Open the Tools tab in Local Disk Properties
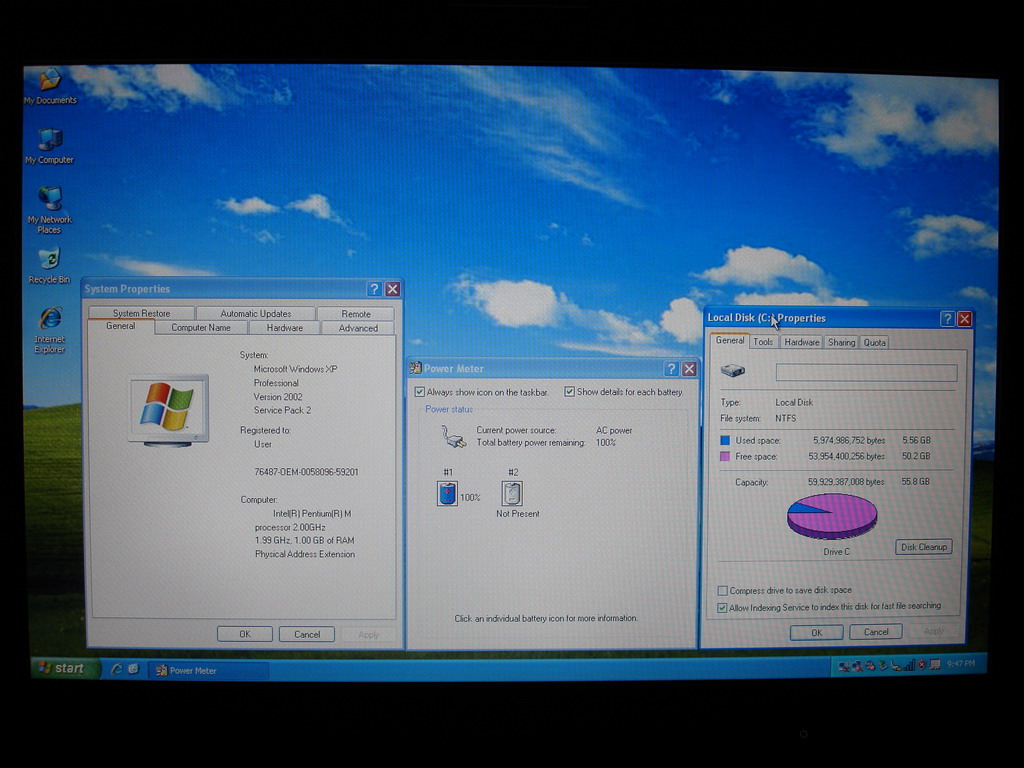The image size is (1024, 768). coord(763,342)
